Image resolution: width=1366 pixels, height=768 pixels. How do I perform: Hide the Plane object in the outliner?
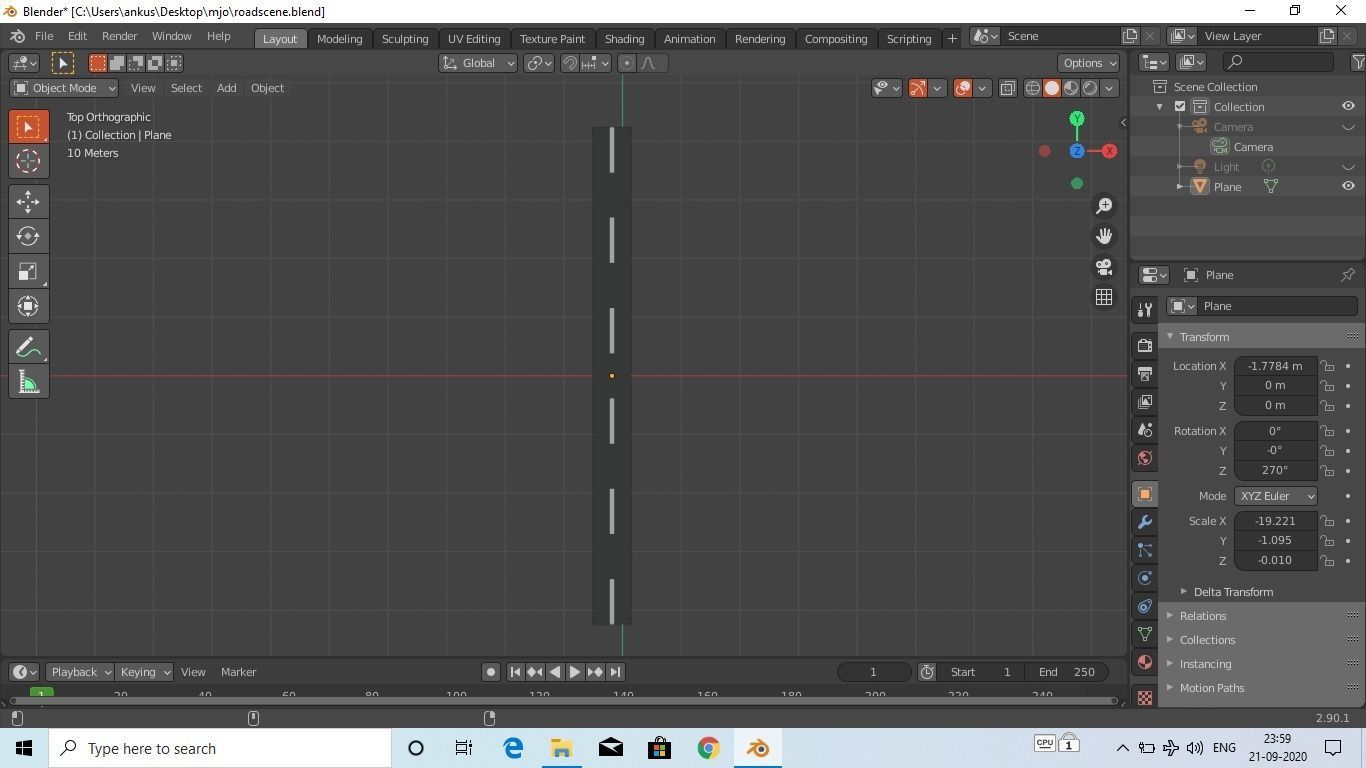click(x=1347, y=186)
